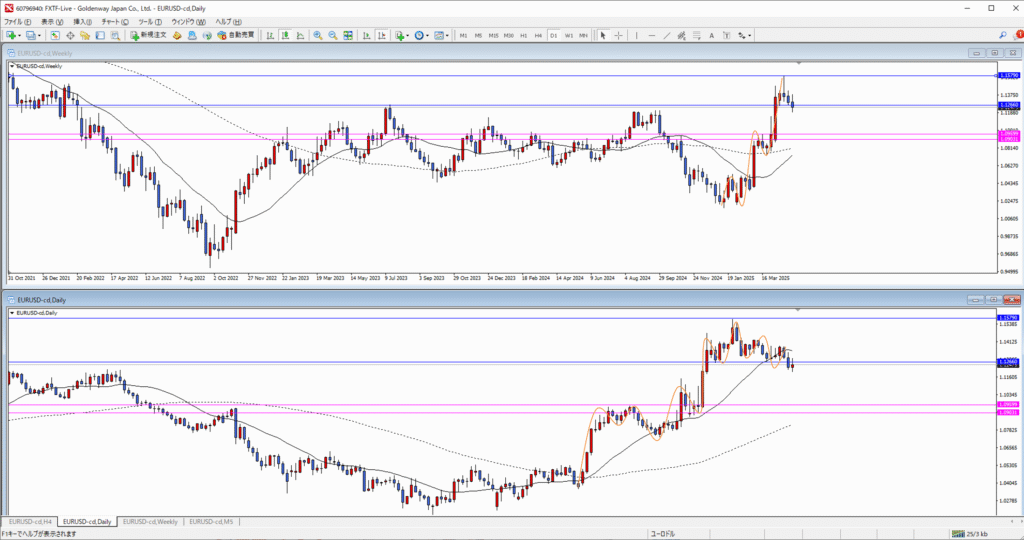Select the equidistant channel tool
This screenshot has height=540, width=1024.
coord(681,35)
